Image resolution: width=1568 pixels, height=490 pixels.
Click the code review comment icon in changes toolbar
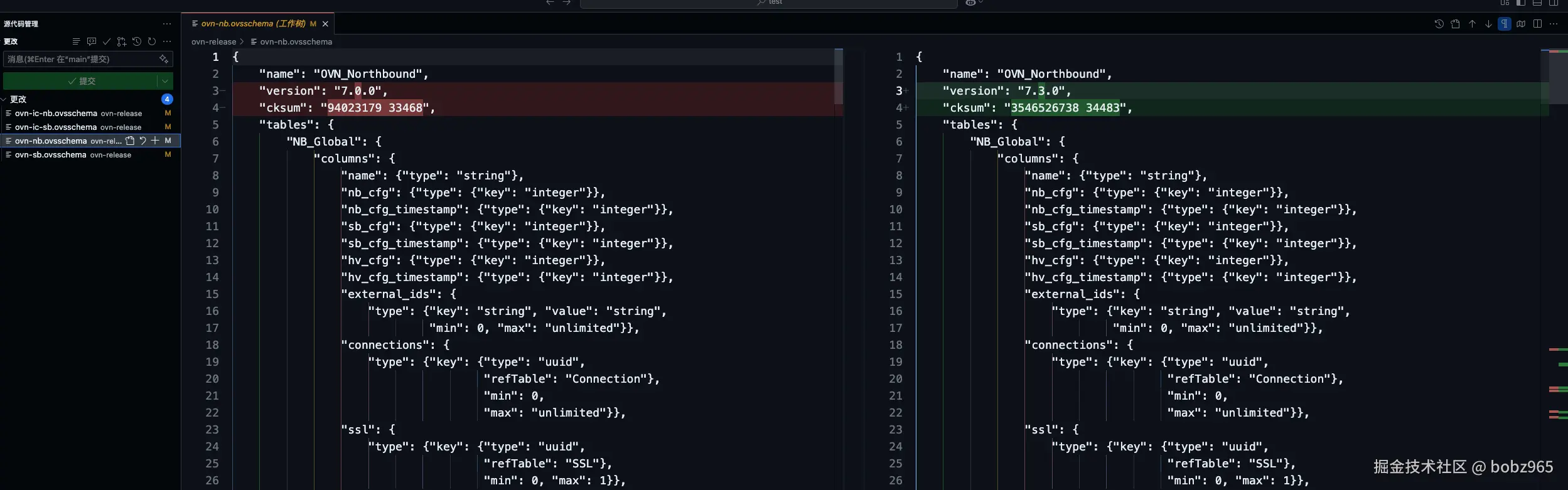click(x=92, y=41)
